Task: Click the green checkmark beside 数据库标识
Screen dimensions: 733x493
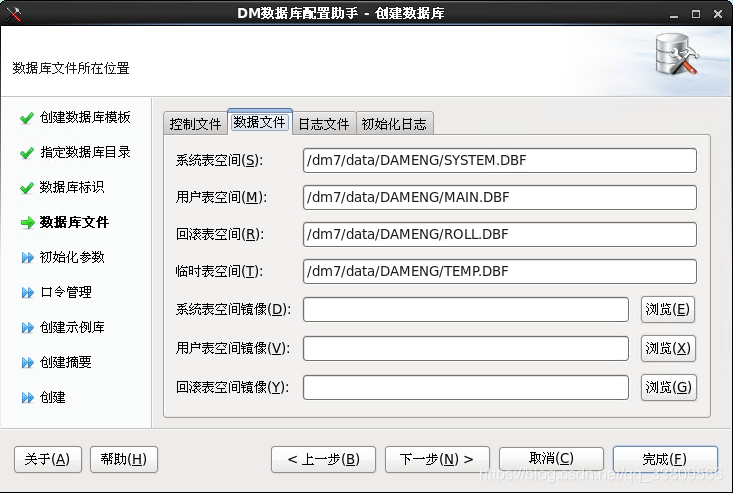Action: point(27,188)
